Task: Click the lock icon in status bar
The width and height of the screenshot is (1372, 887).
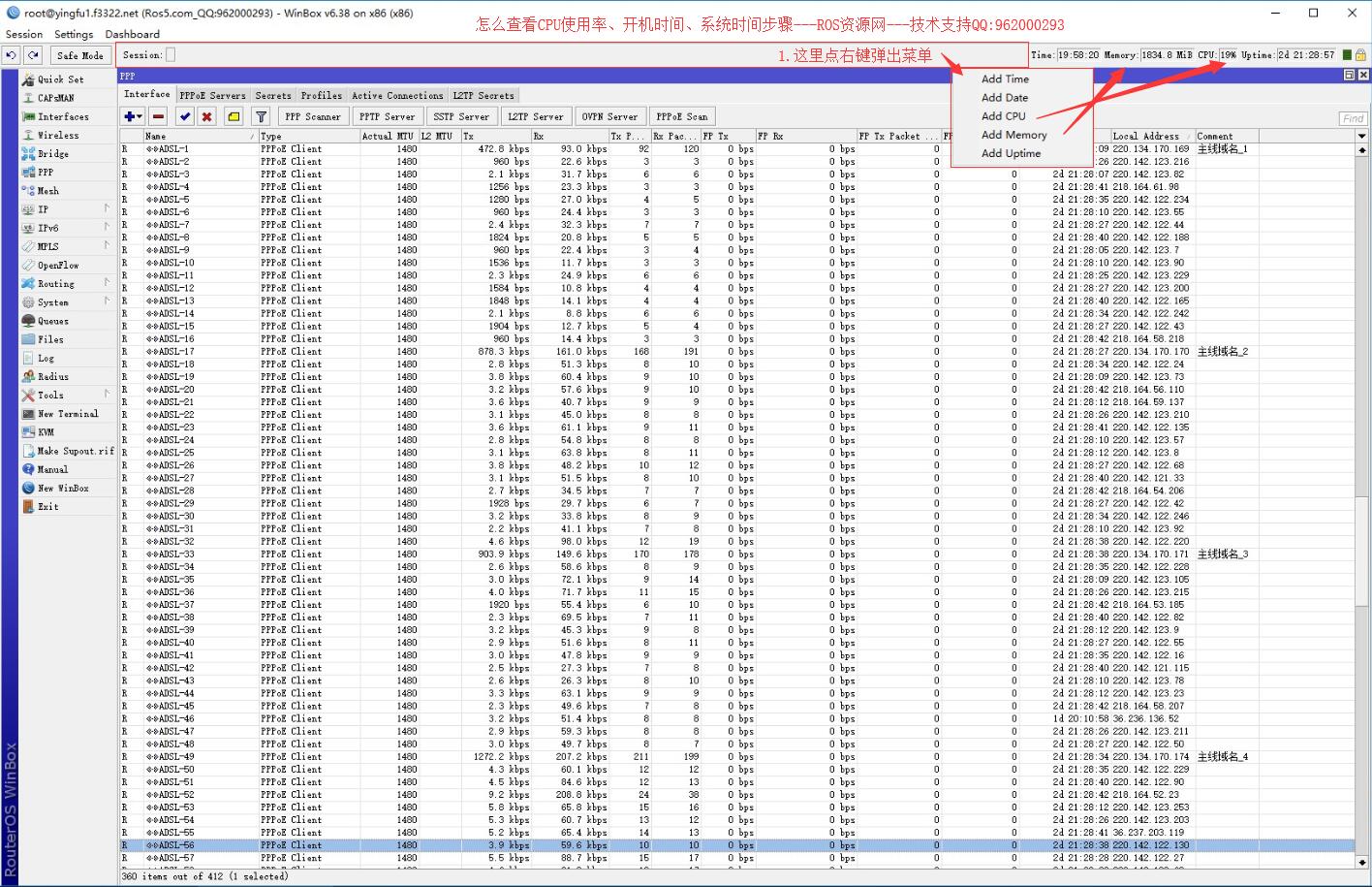Action: tap(1360, 55)
